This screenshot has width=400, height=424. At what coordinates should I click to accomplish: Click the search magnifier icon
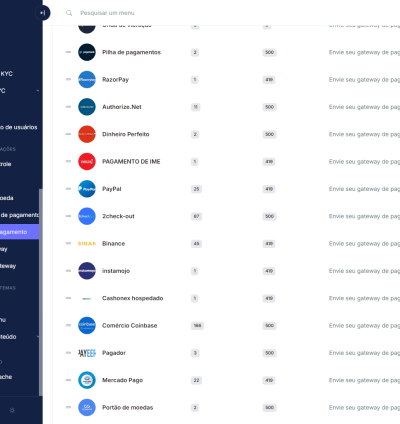click(x=69, y=13)
